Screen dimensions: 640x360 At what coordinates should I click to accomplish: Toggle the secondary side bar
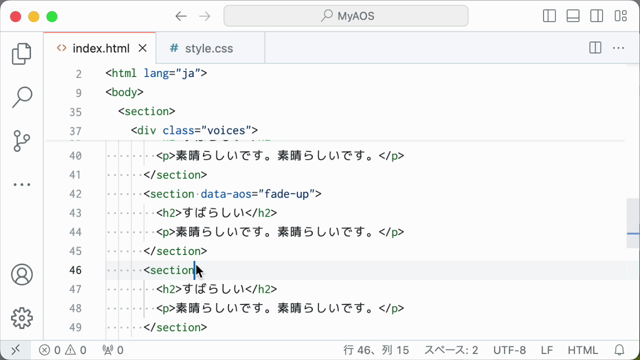coord(596,16)
